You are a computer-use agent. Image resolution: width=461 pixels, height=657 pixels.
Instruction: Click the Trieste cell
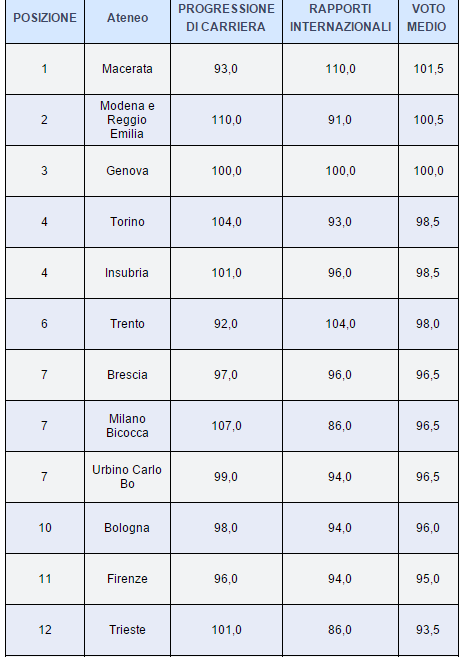(x=127, y=630)
